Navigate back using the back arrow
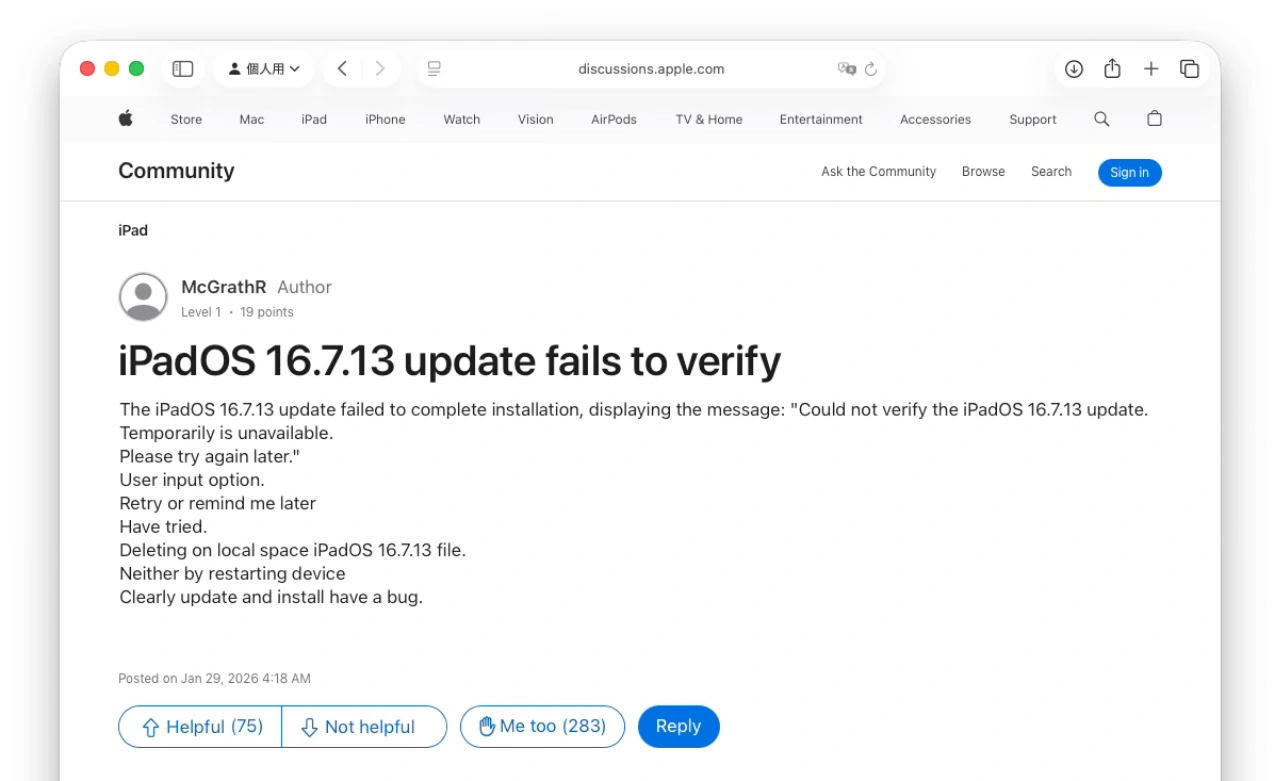Image resolution: width=1280 pixels, height=781 pixels. click(340, 68)
